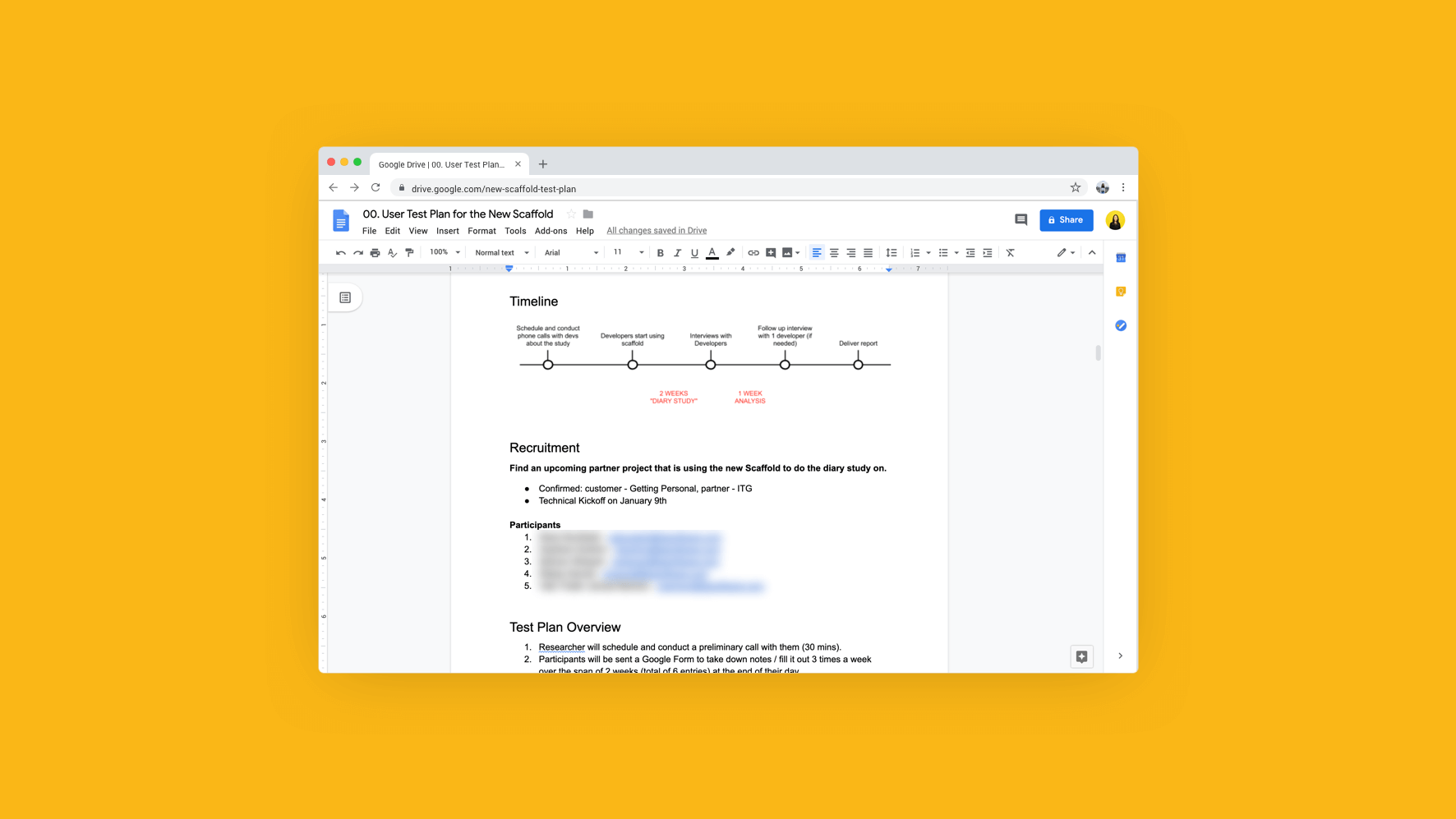1456x819 pixels.
Task: Apply a bulleted list
Action: (943, 253)
